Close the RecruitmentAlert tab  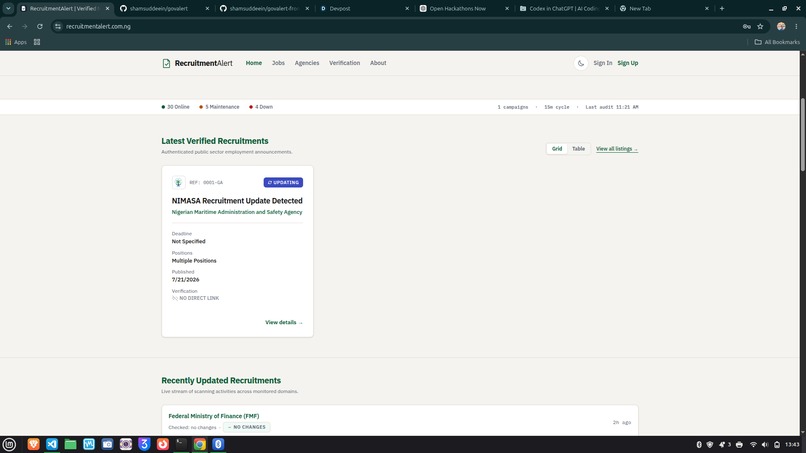click(107, 8)
